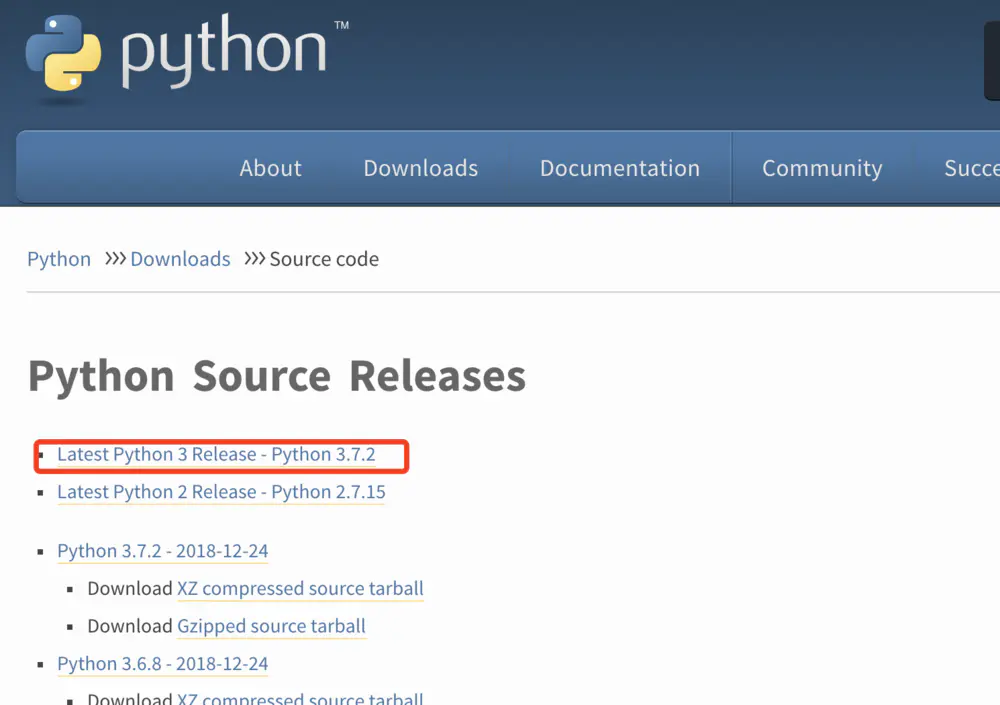Select the Source code breadcrumb entry
Screen dimensions: 1000x705
tap(323, 259)
